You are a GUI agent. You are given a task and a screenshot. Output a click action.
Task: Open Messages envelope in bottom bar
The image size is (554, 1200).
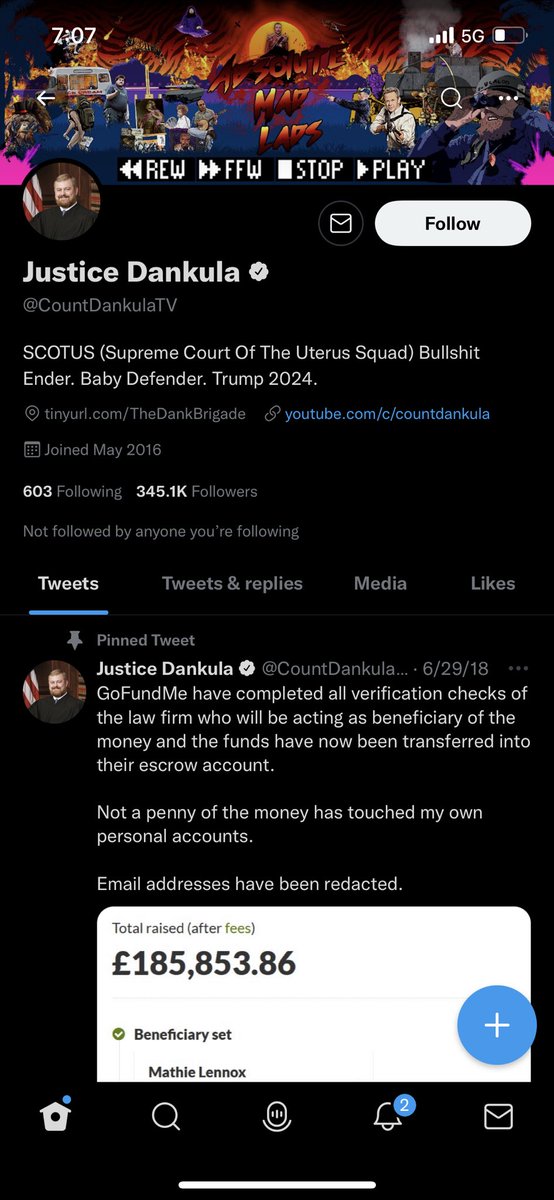click(x=498, y=1117)
